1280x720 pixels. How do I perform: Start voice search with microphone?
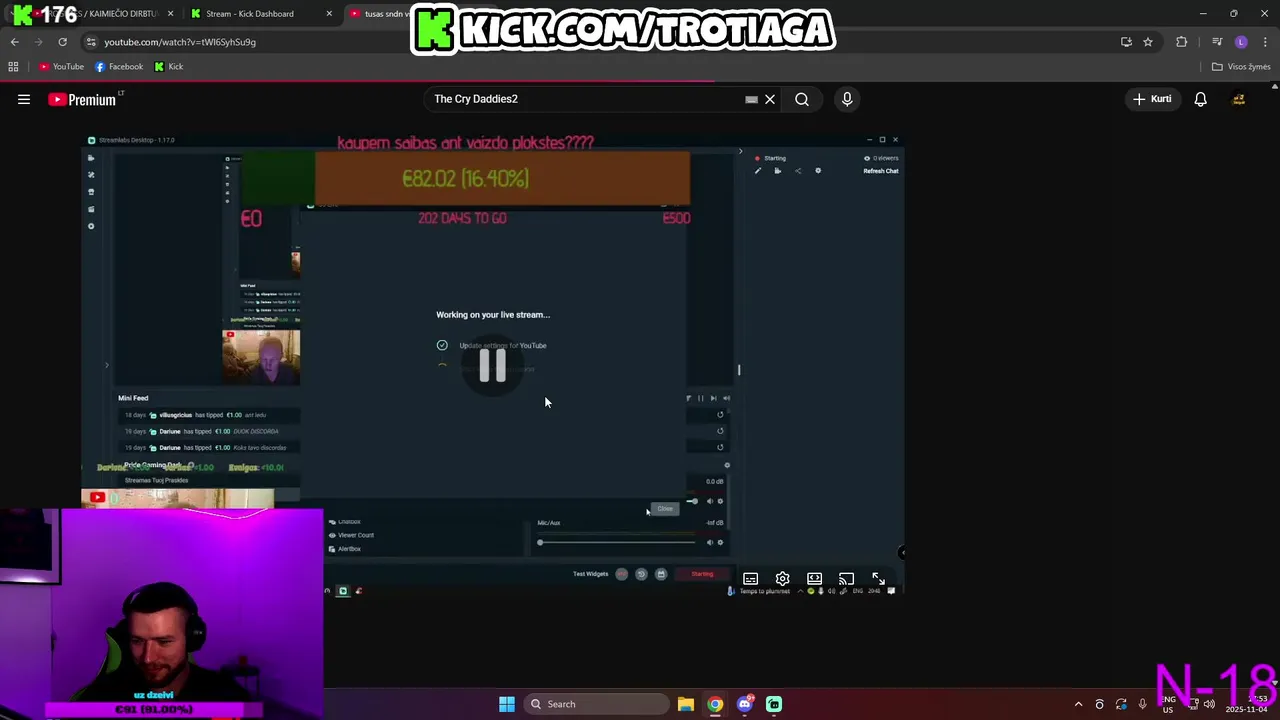pyautogui.click(x=847, y=99)
